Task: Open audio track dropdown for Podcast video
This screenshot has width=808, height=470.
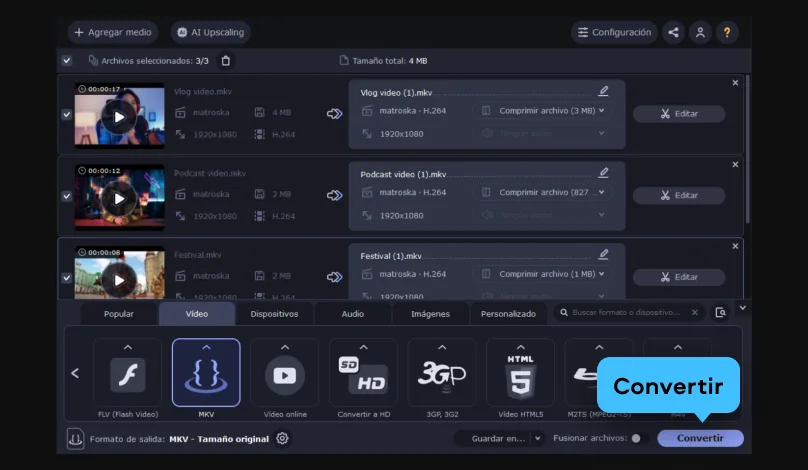Action: [x=543, y=215]
